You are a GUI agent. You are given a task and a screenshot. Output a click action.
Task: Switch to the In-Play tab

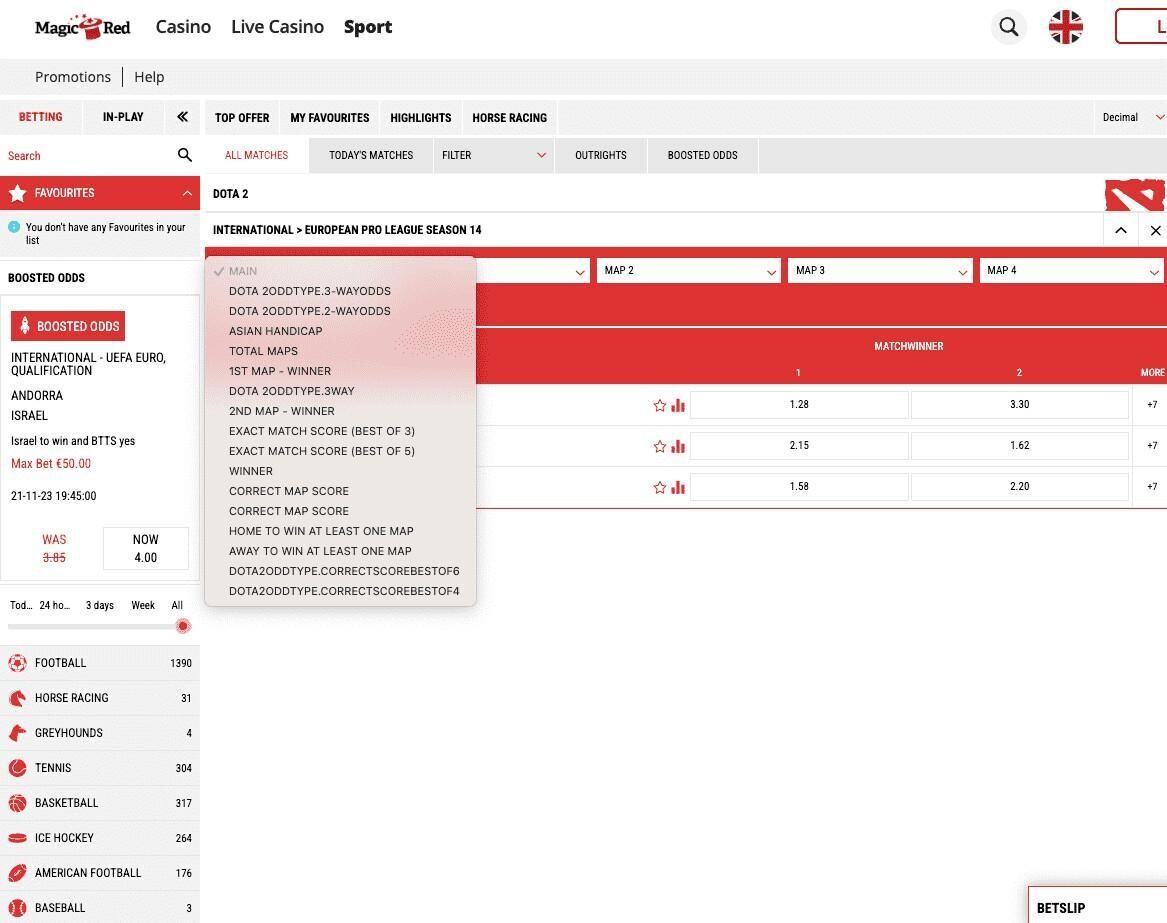[x=123, y=117]
